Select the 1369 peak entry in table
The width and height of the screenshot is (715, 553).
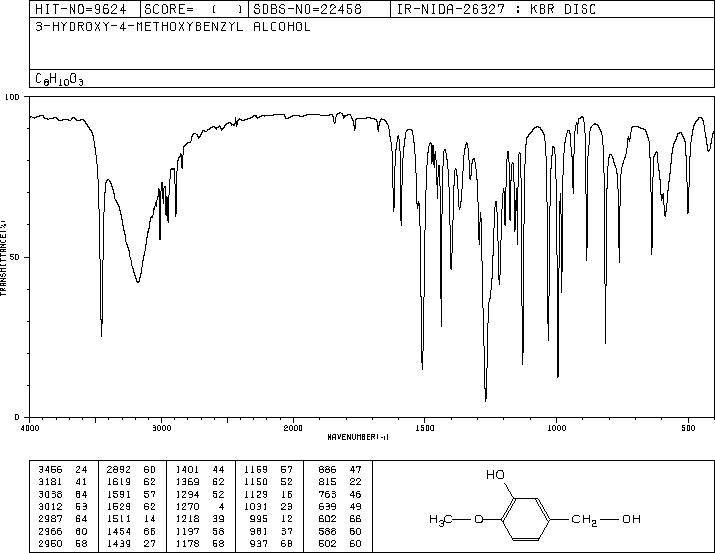coord(200,482)
